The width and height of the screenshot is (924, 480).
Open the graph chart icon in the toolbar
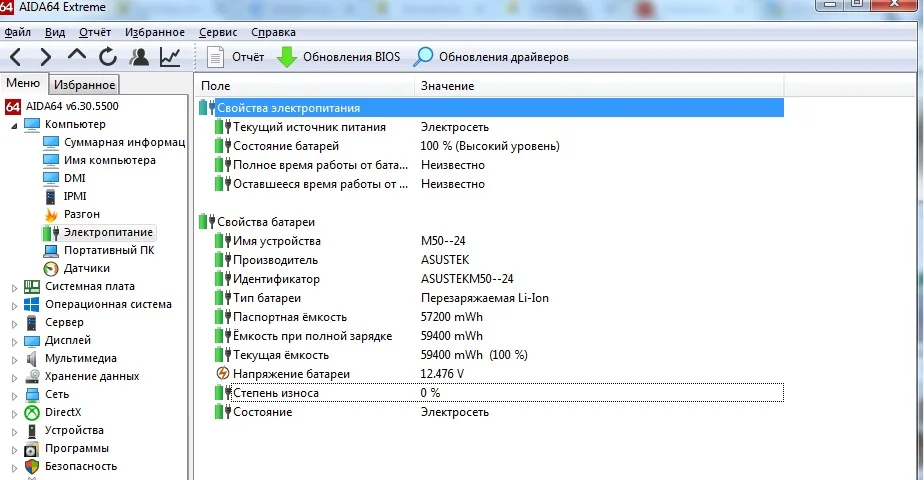click(x=170, y=57)
